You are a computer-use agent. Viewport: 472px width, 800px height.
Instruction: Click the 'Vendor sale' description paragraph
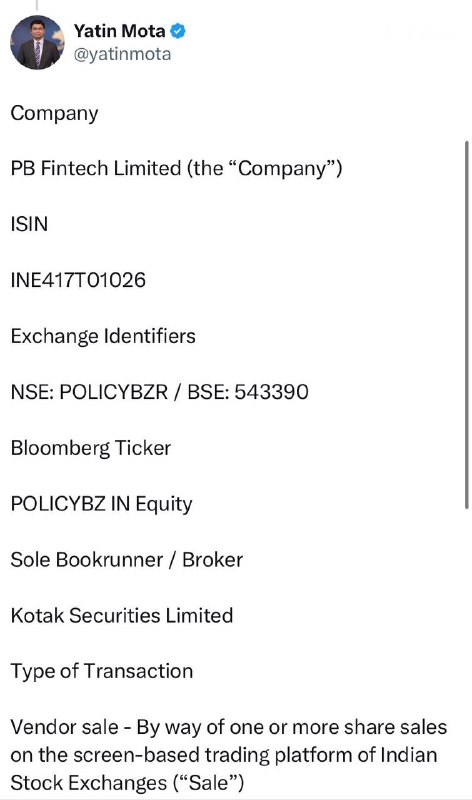click(x=229, y=755)
